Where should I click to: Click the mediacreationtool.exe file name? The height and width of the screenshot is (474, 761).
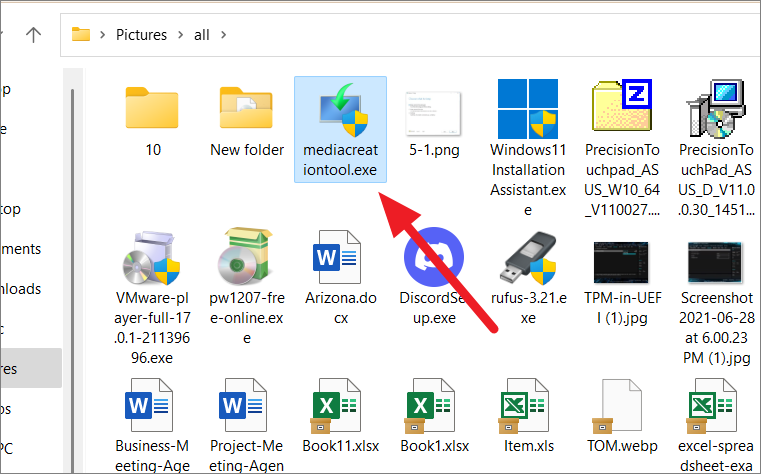click(340, 160)
